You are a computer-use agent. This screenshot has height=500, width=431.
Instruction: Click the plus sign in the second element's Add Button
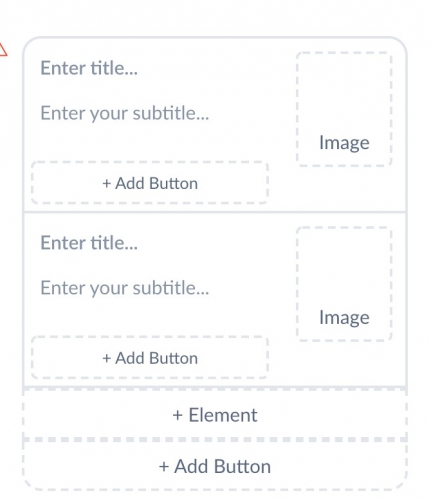click(x=106, y=358)
